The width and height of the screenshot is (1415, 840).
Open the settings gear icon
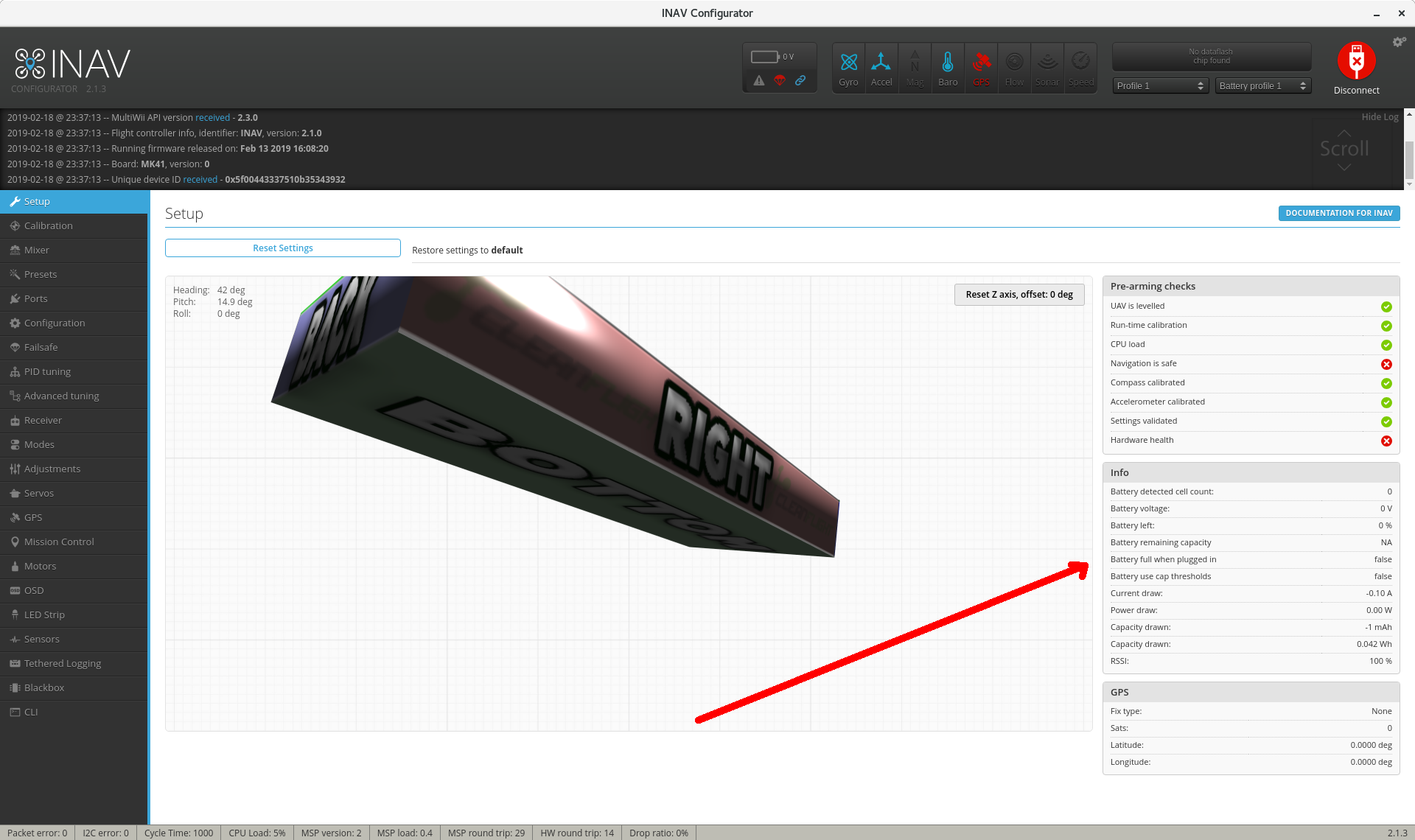[x=1399, y=41]
